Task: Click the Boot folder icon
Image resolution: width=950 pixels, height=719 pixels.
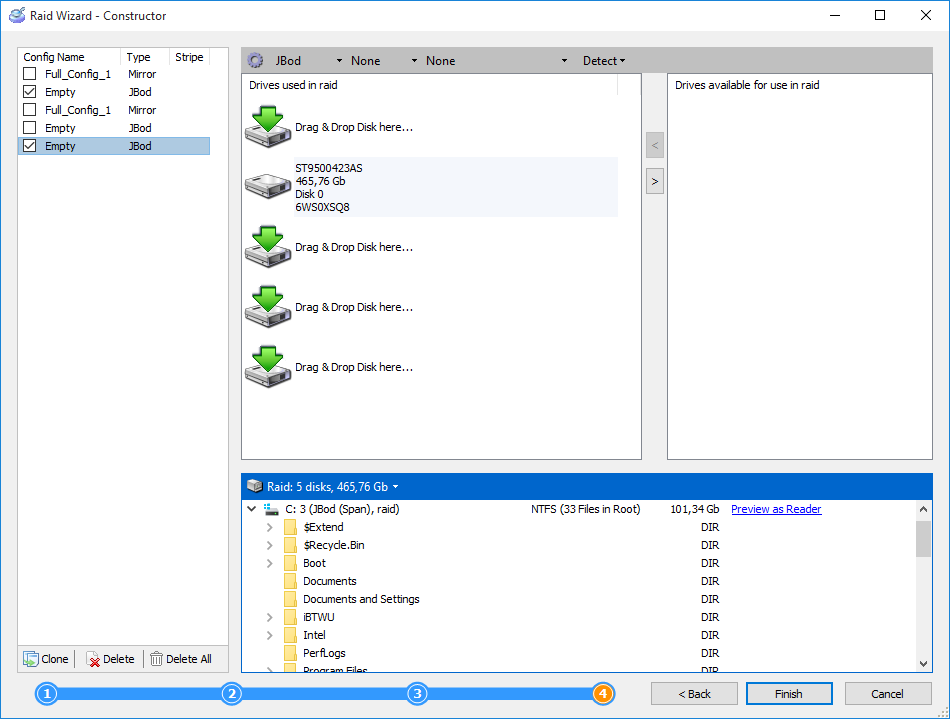Action: point(290,563)
